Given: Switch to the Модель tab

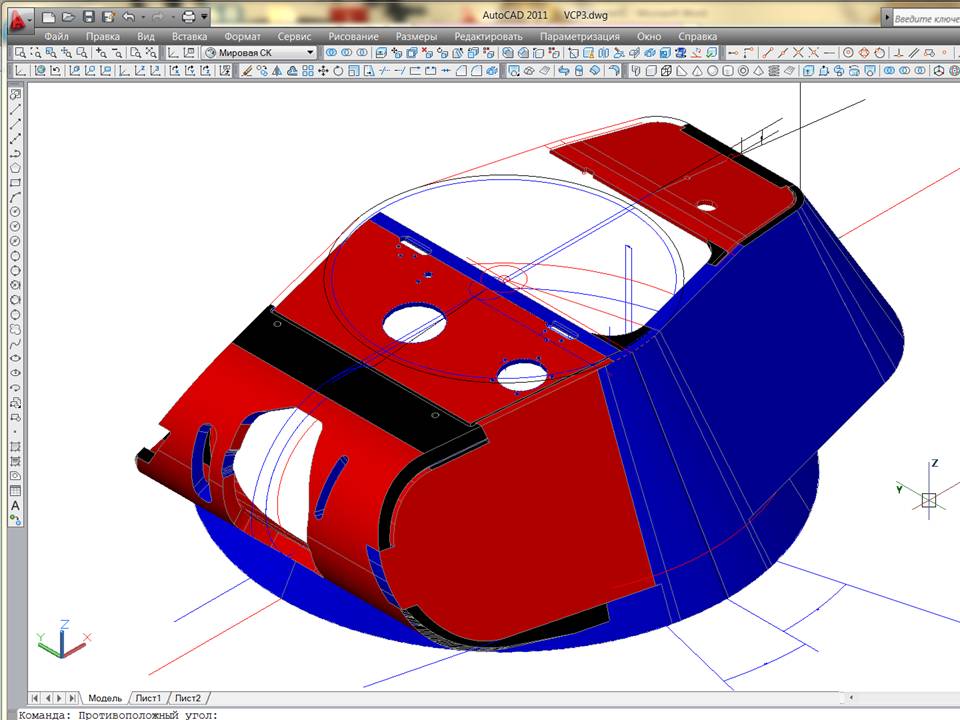Looking at the screenshot, I should 105,698.
